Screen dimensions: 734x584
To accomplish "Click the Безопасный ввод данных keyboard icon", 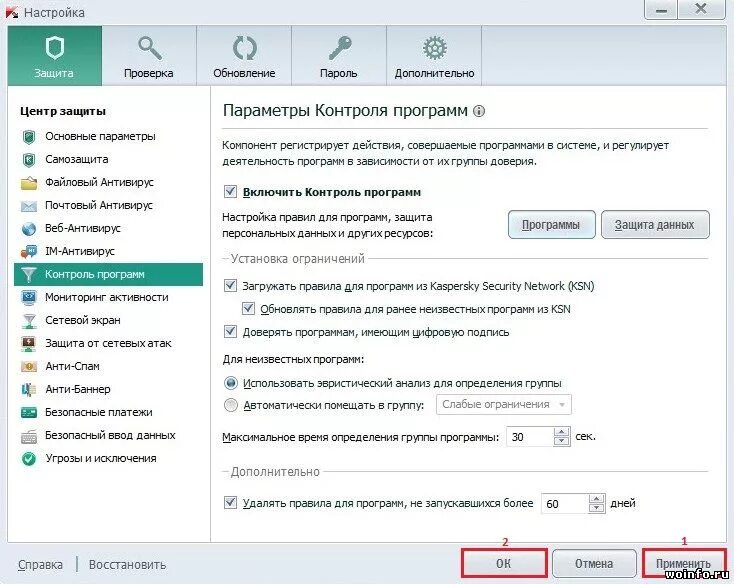I will (x=29, y=436).
